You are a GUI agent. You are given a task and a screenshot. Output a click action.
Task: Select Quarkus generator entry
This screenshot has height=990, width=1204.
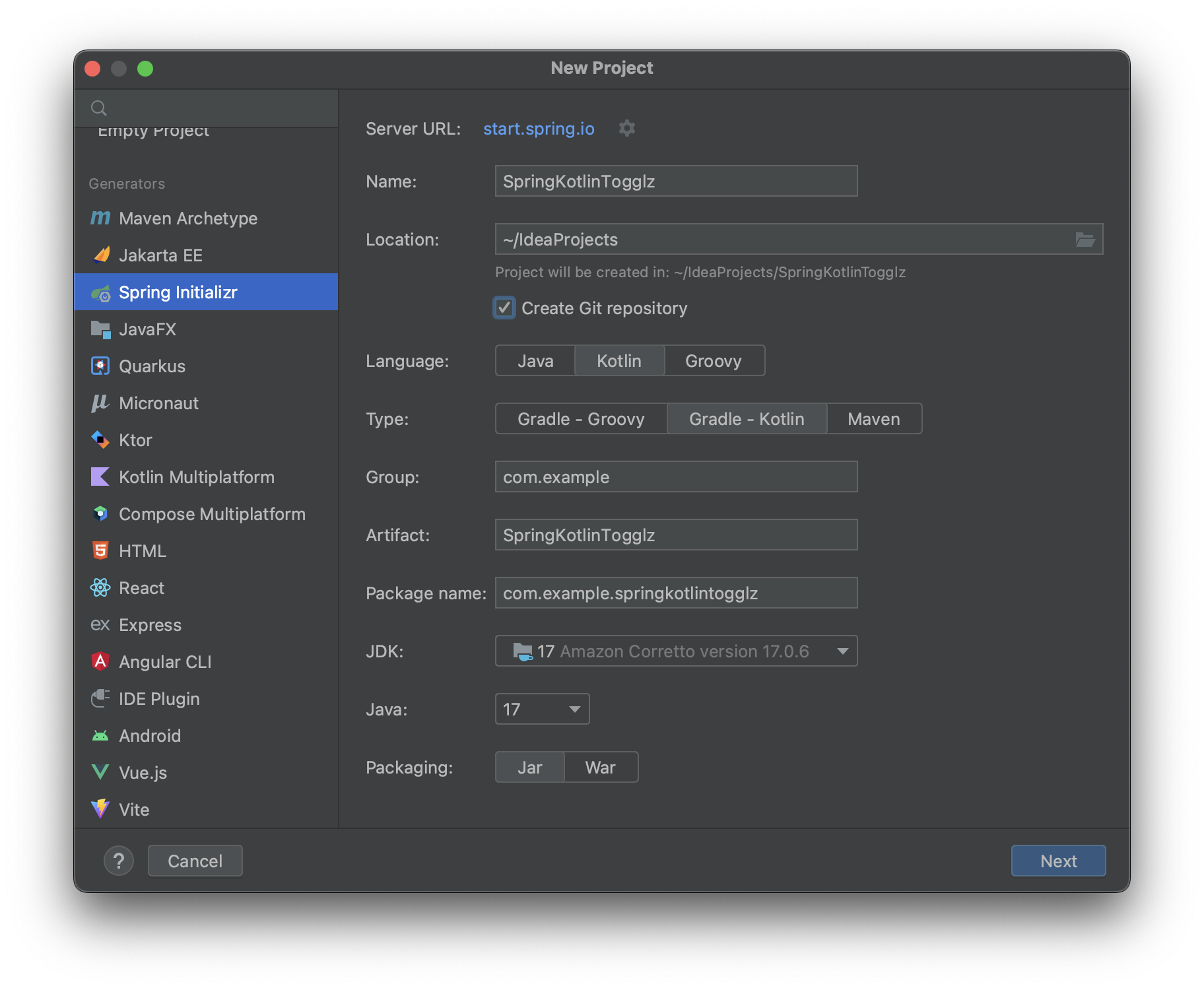click(206, 366)
